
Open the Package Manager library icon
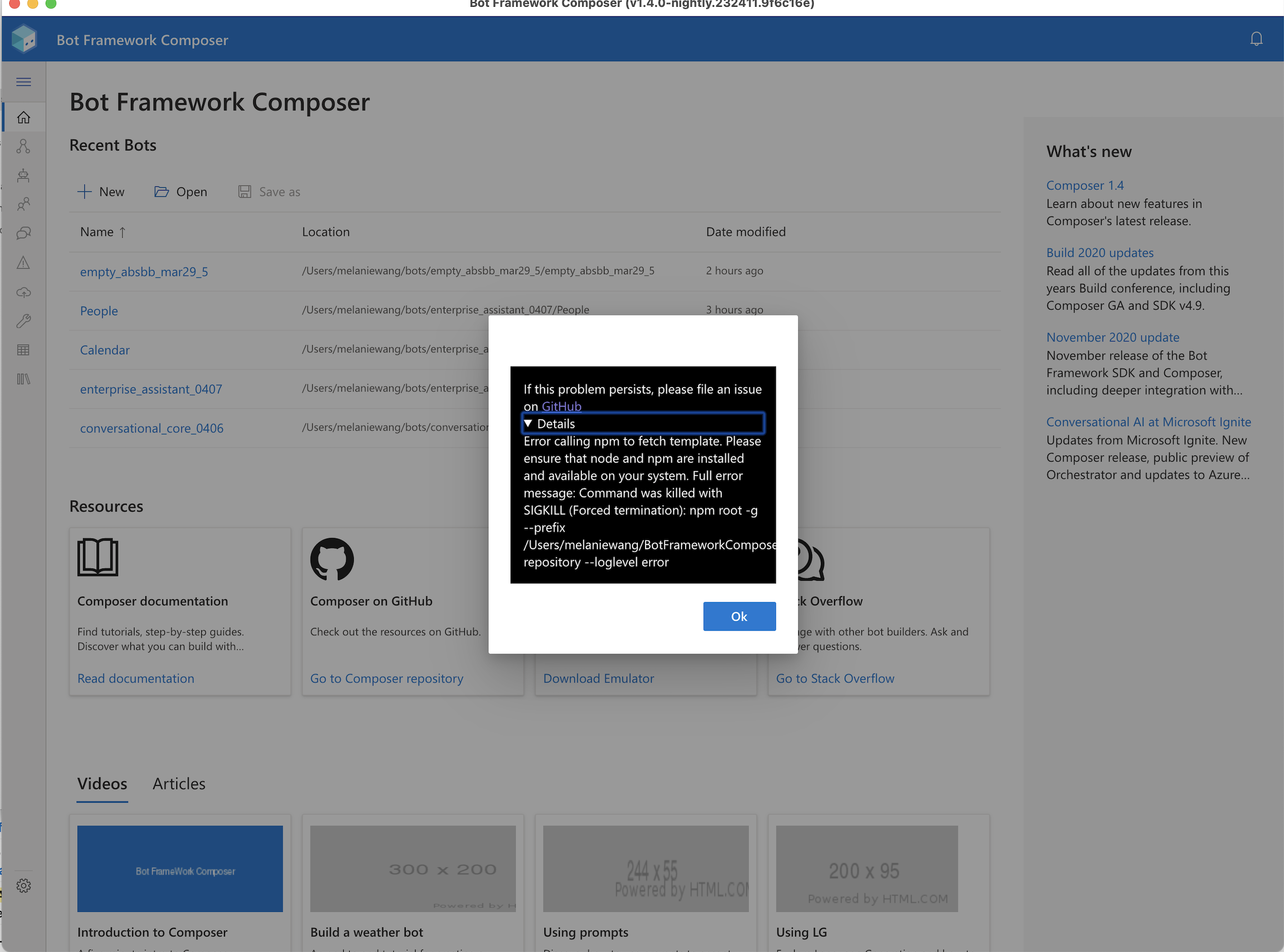coord(24,378)
